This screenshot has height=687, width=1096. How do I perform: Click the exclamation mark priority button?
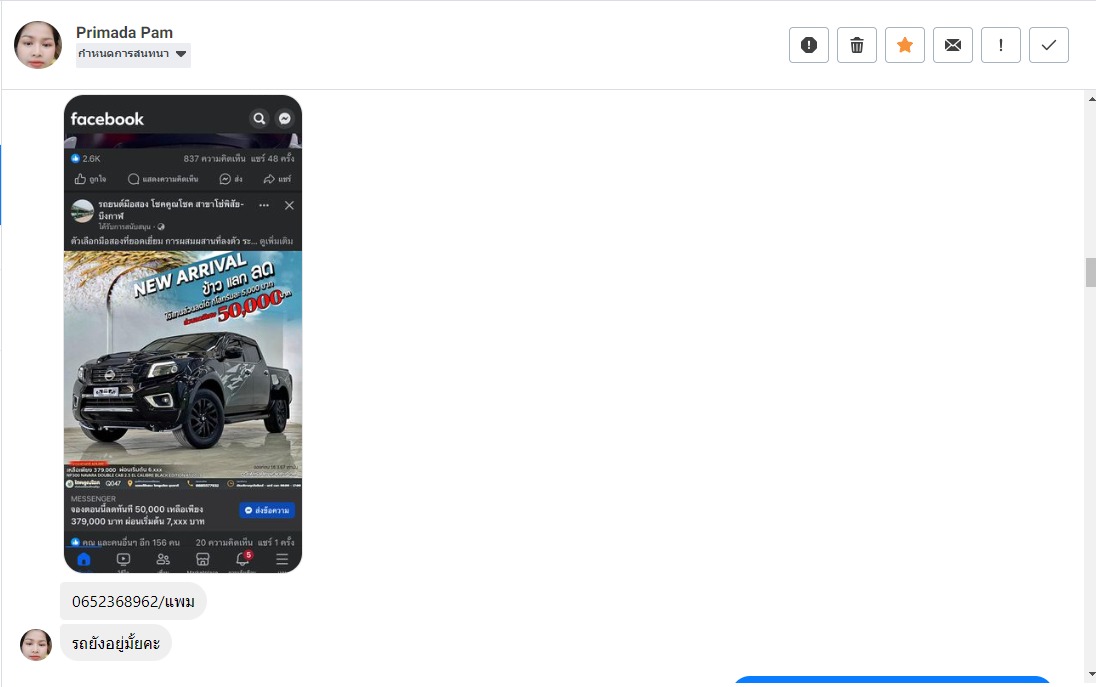point(1001,45)
